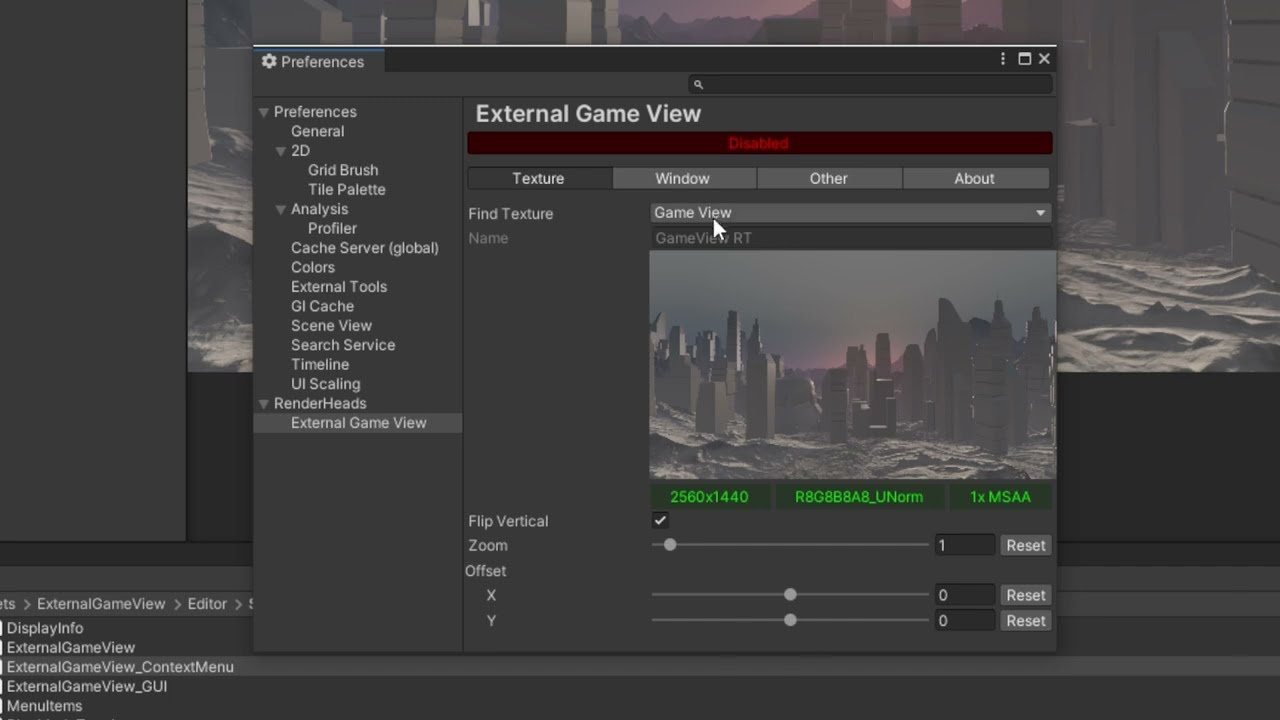Switch to the About tab

click(x=975, y=178)
